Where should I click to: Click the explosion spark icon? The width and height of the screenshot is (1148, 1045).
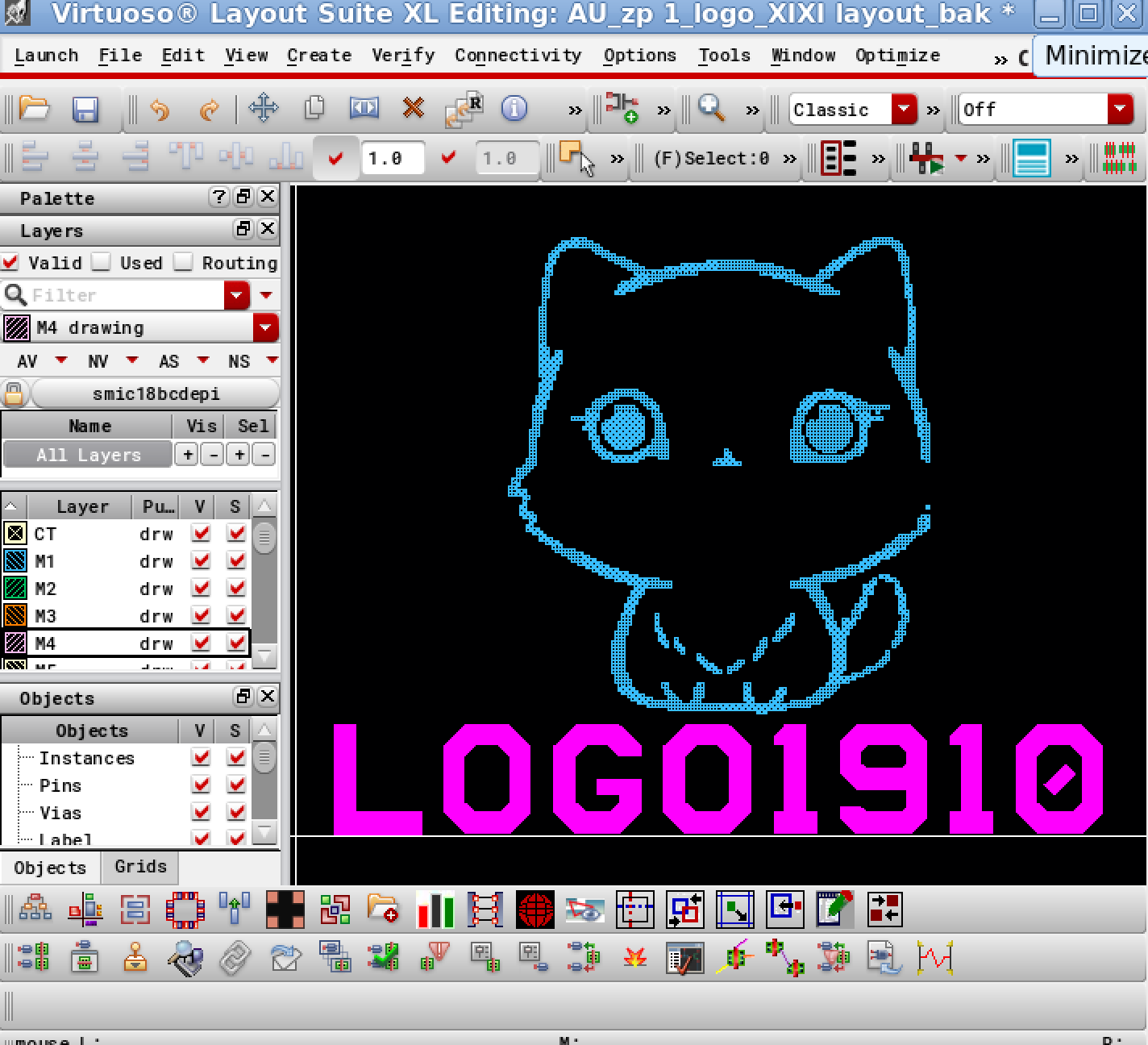[635, 958]
